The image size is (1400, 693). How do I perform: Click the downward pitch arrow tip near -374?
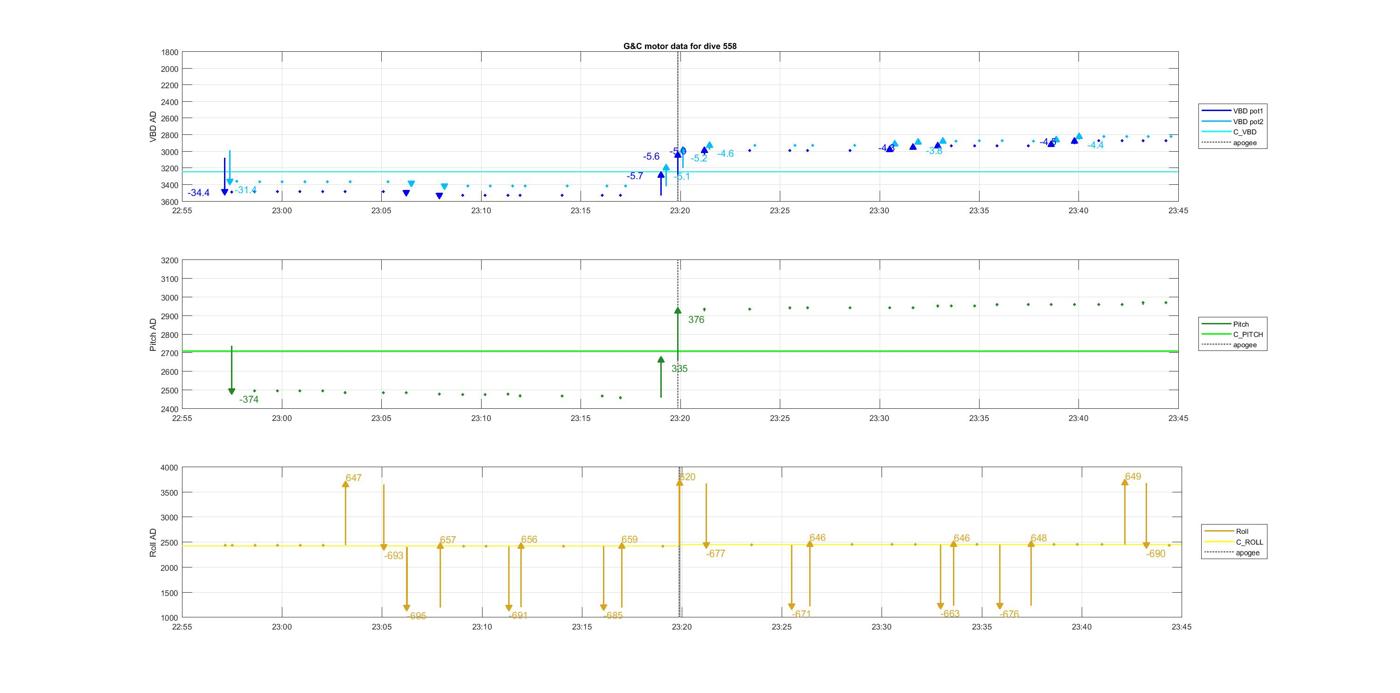pyautogui.click(x=232, y=392)
